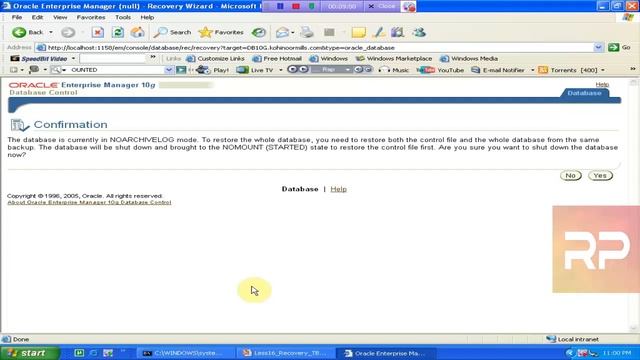Image resolution: width=640 pixels, height=360 pixels.
Task: Click the pen Edit toolbar icon
Action: 378,32
